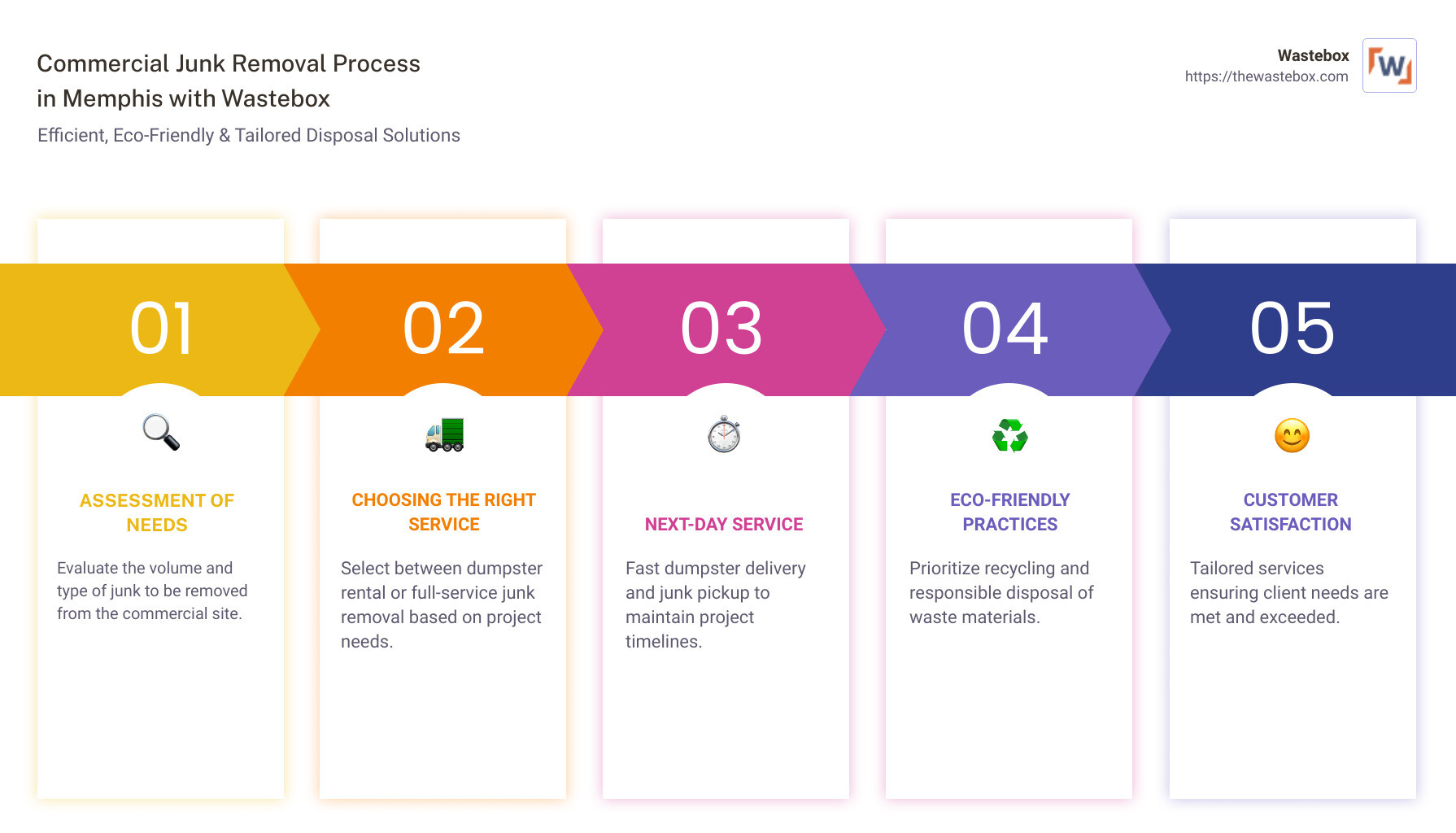Click the smiley face icon
Image resolution: width=1456 pixels, height=833 pixels.
coord(1292,436)
